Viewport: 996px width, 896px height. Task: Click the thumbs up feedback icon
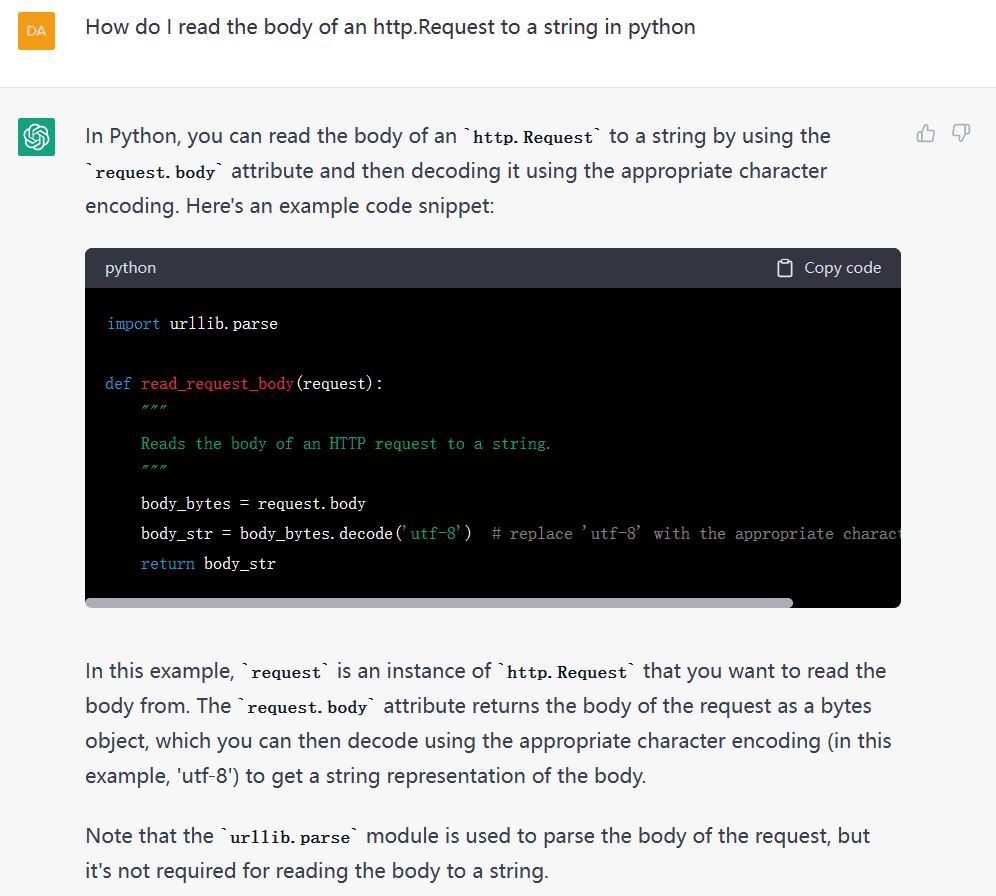(926, 133)
